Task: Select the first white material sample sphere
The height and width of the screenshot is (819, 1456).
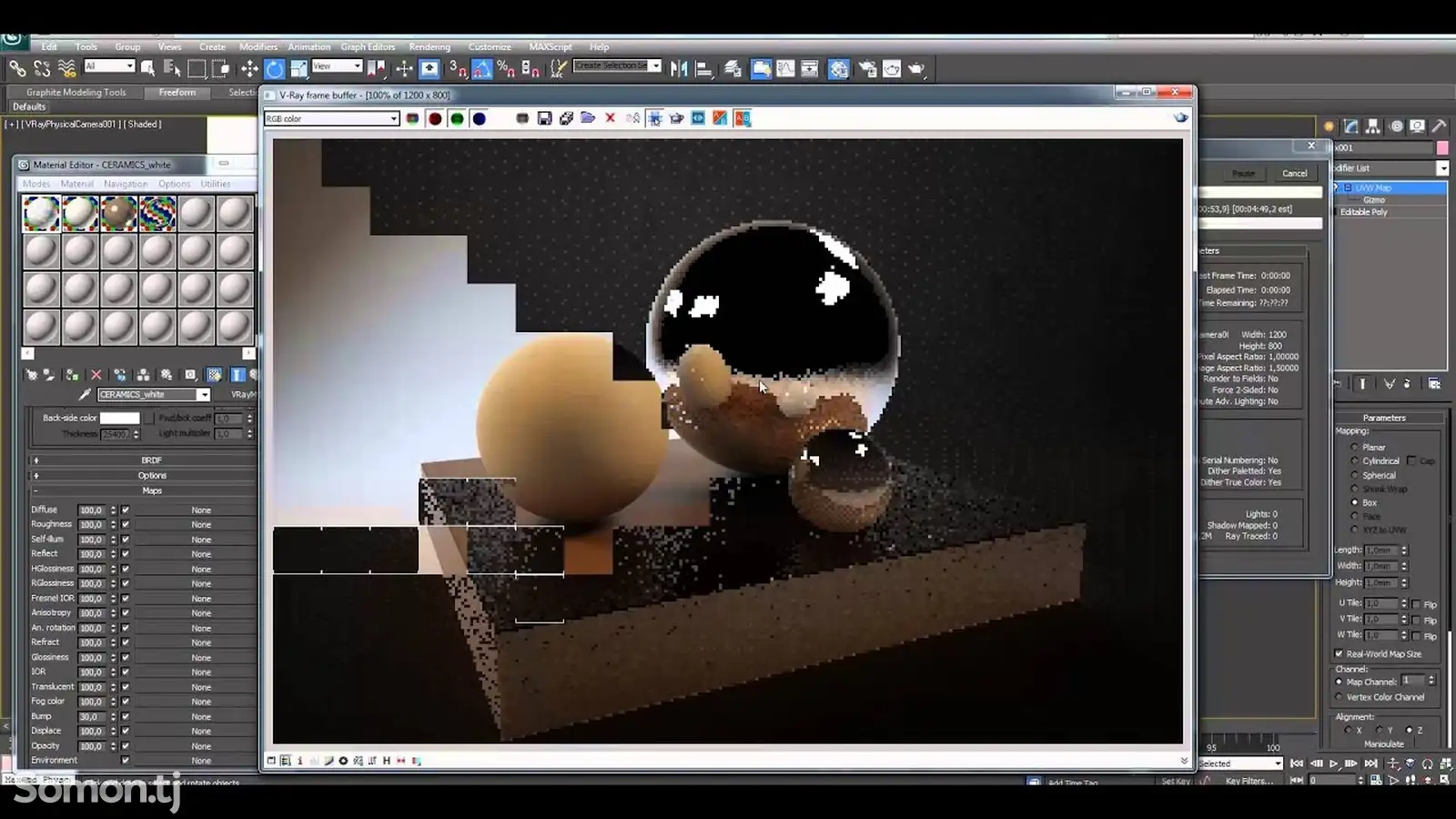Action: [x=41, y=214]
